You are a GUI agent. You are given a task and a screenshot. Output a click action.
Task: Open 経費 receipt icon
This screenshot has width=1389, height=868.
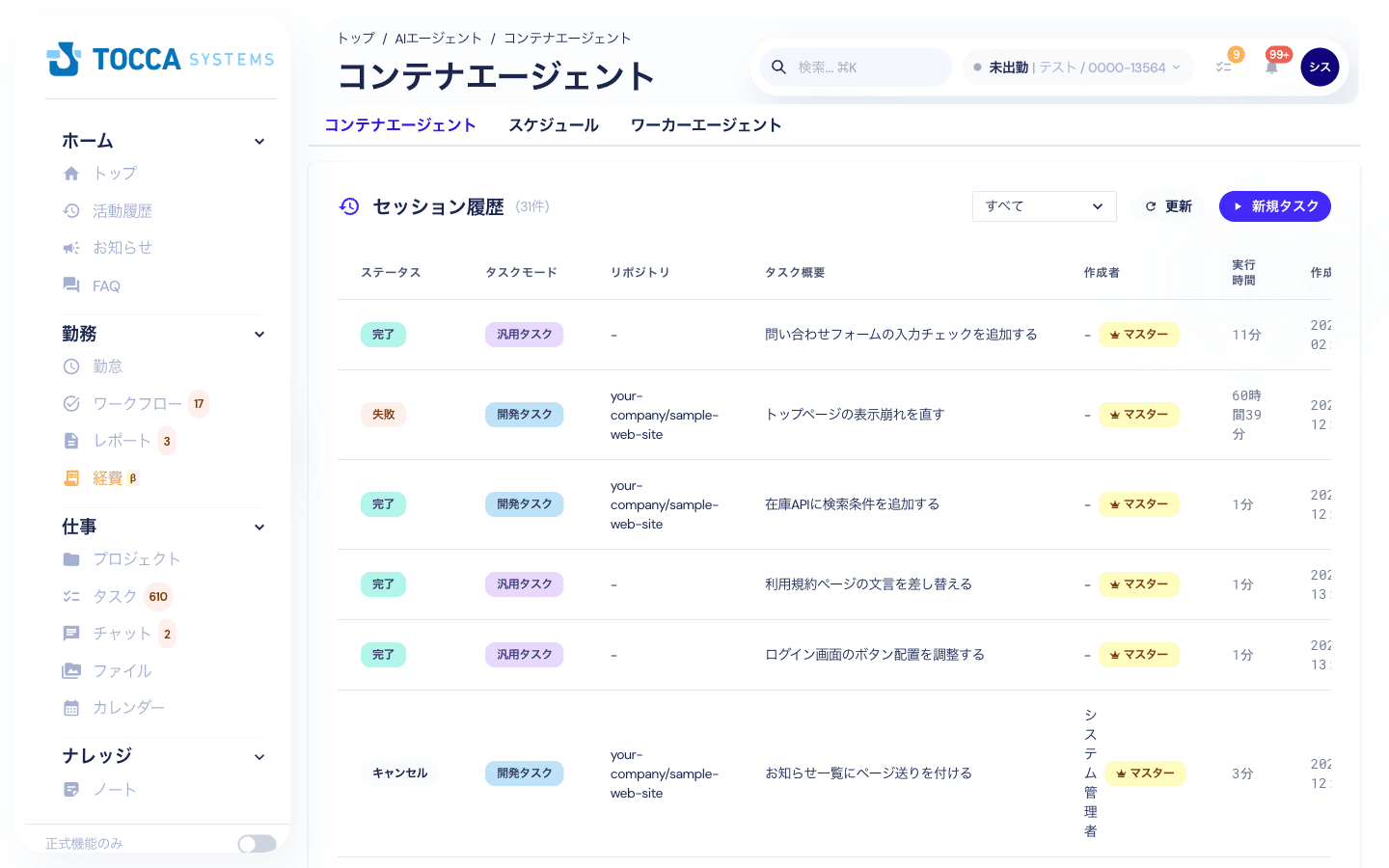[71, 477]
